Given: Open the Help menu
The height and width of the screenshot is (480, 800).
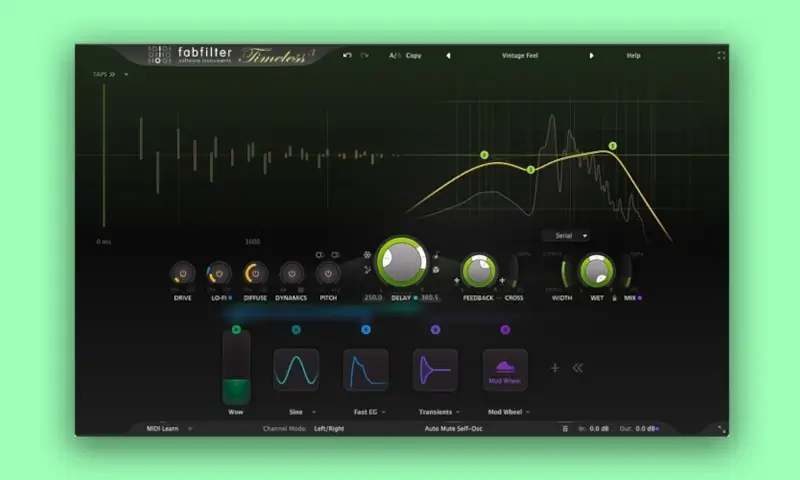Looking at the screenshot, I should coord(633,56).
